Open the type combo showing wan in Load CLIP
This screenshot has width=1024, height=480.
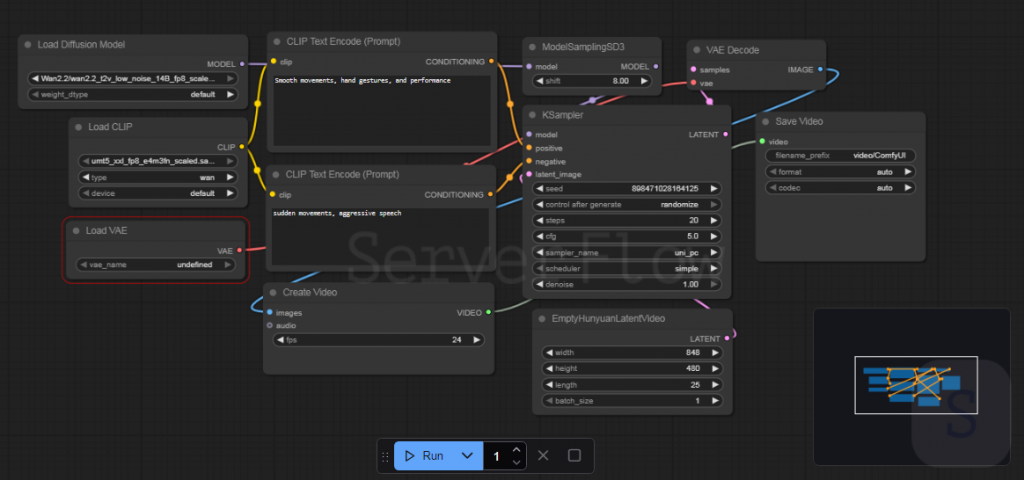(x=157, y=177)
